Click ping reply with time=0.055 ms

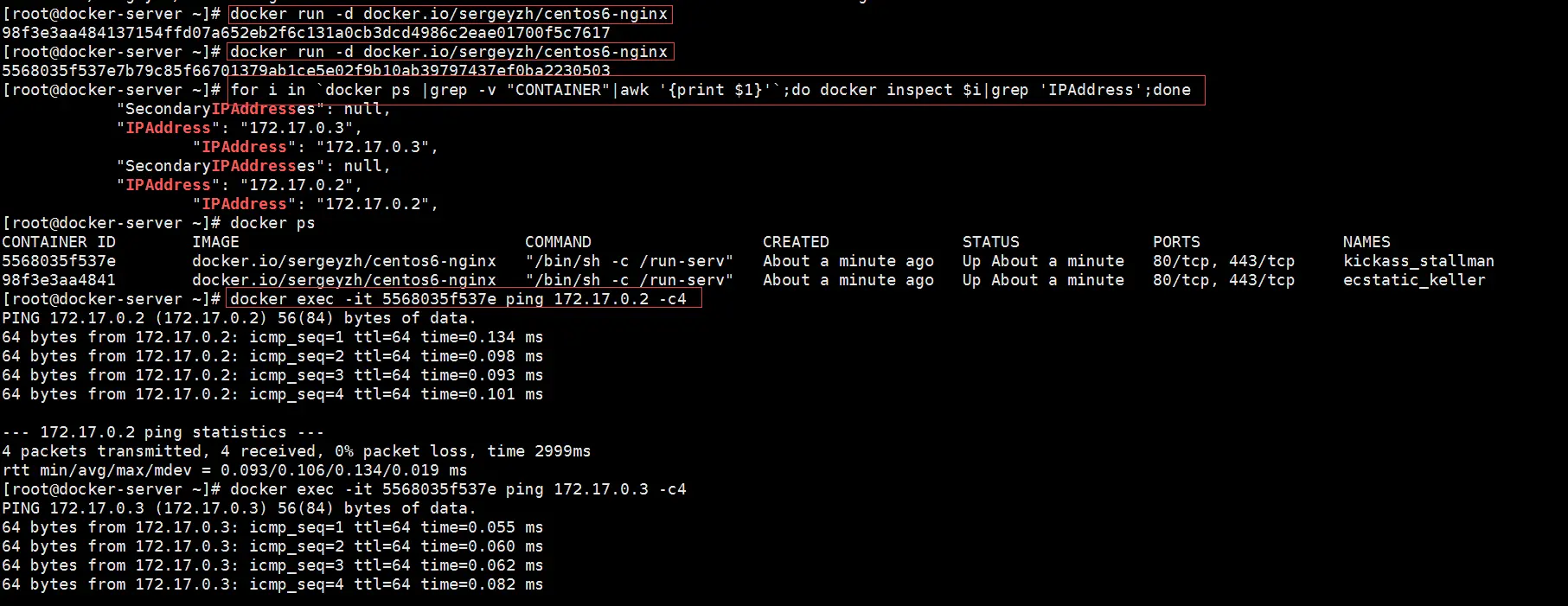point(272,527)
